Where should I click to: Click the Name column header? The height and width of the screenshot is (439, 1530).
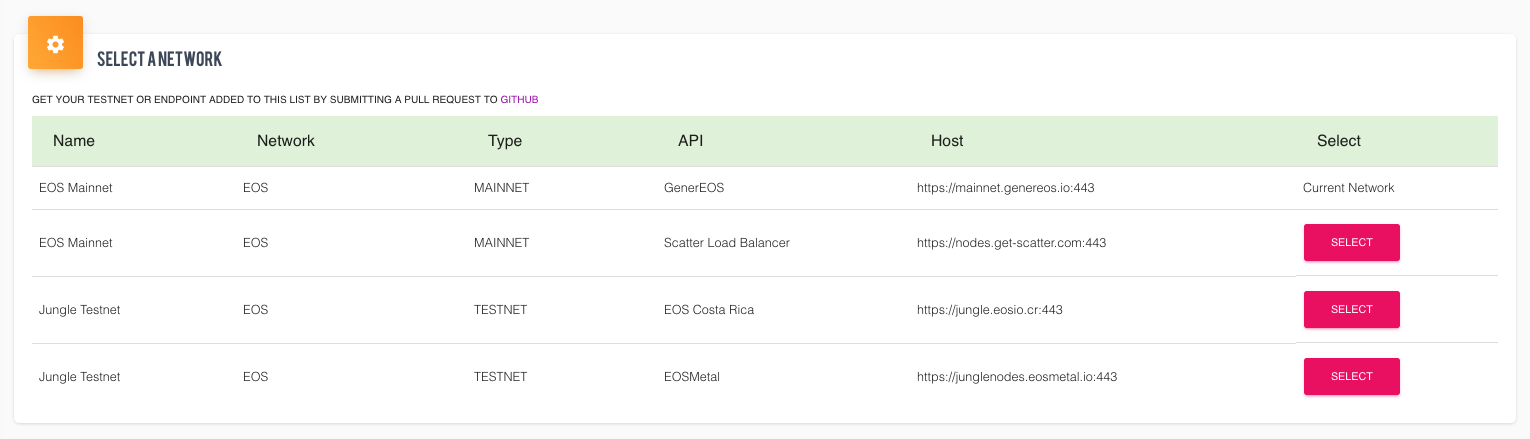(74, 141)
